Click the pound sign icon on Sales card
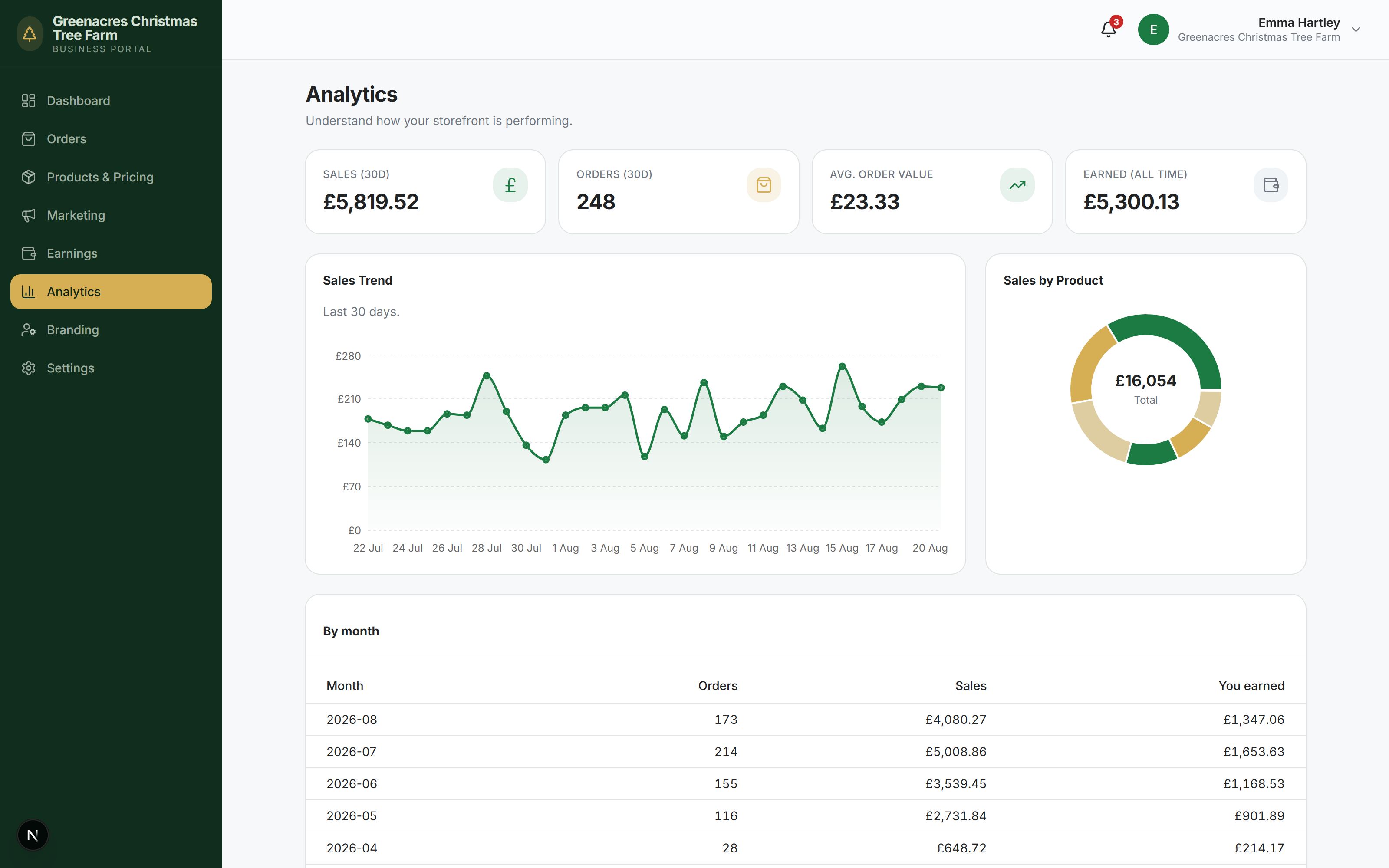Viewport: 1389px width, 868px height. (x=510, y=185)
